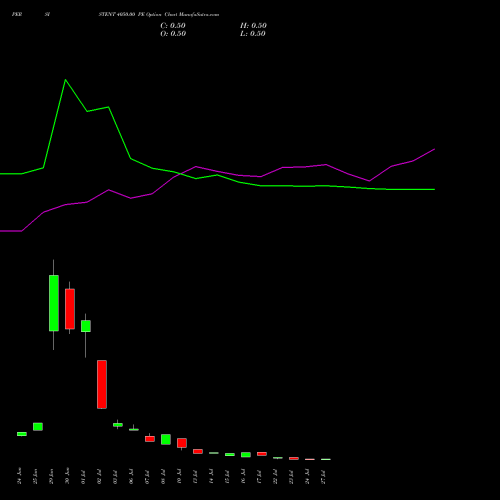Select the 08 Jul date label

pos(163,477)
